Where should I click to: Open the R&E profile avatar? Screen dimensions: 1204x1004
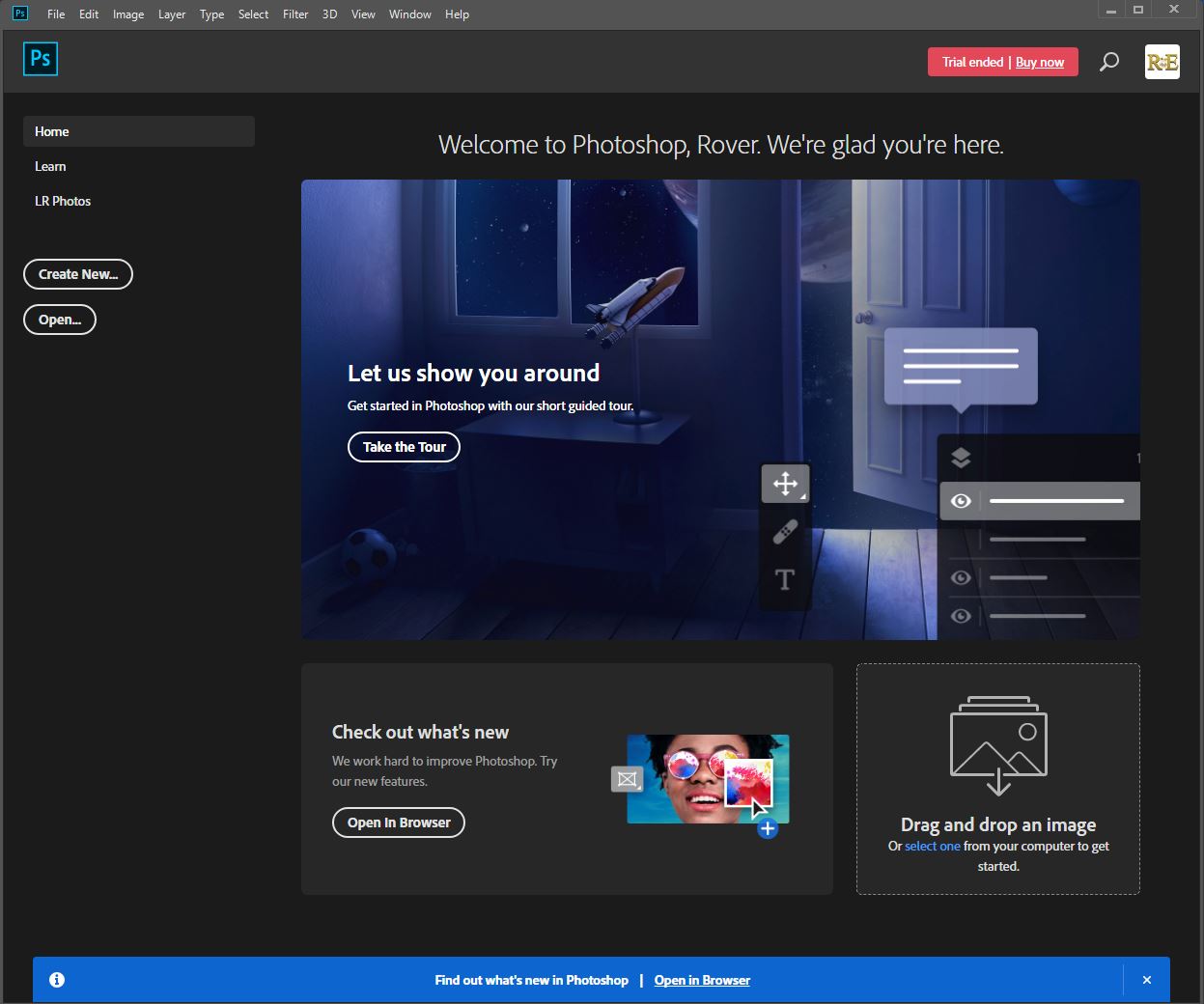coord(1162,62)
